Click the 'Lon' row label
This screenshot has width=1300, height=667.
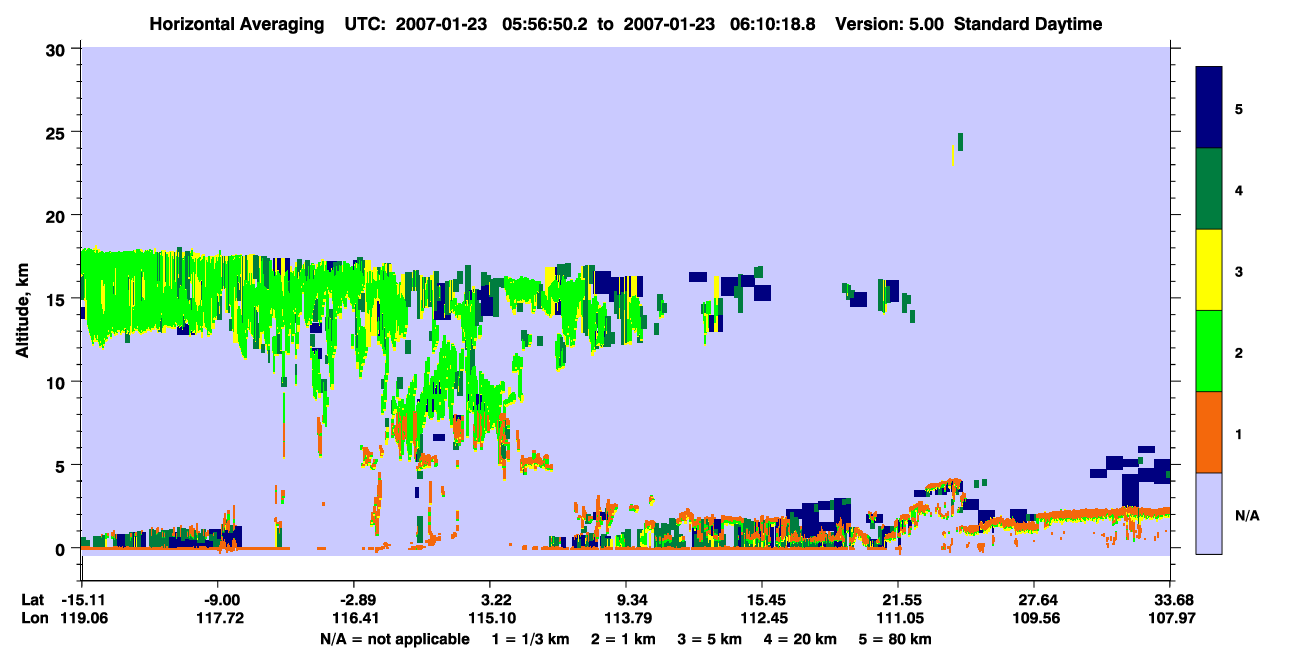pyautogui.click(x=33, y=618)
